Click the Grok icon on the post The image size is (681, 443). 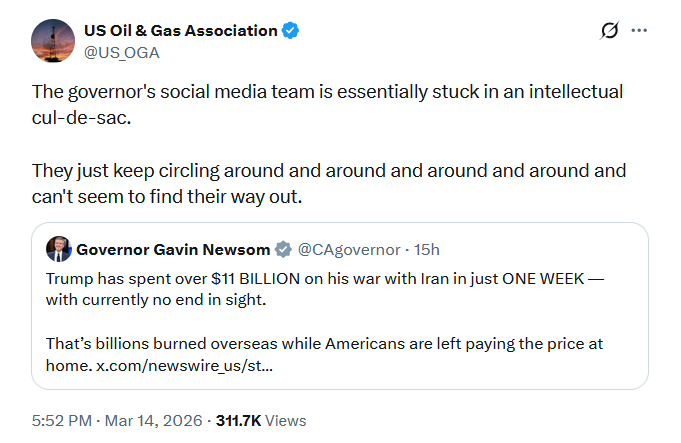point(609,31)
